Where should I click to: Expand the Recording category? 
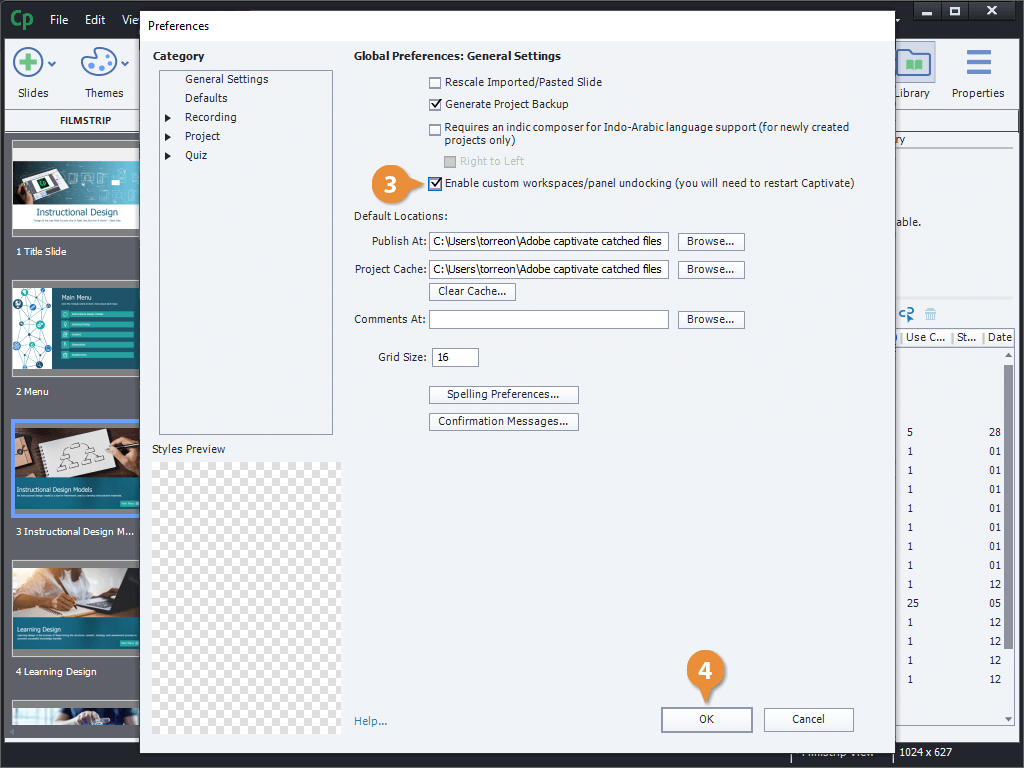(168, 118)
